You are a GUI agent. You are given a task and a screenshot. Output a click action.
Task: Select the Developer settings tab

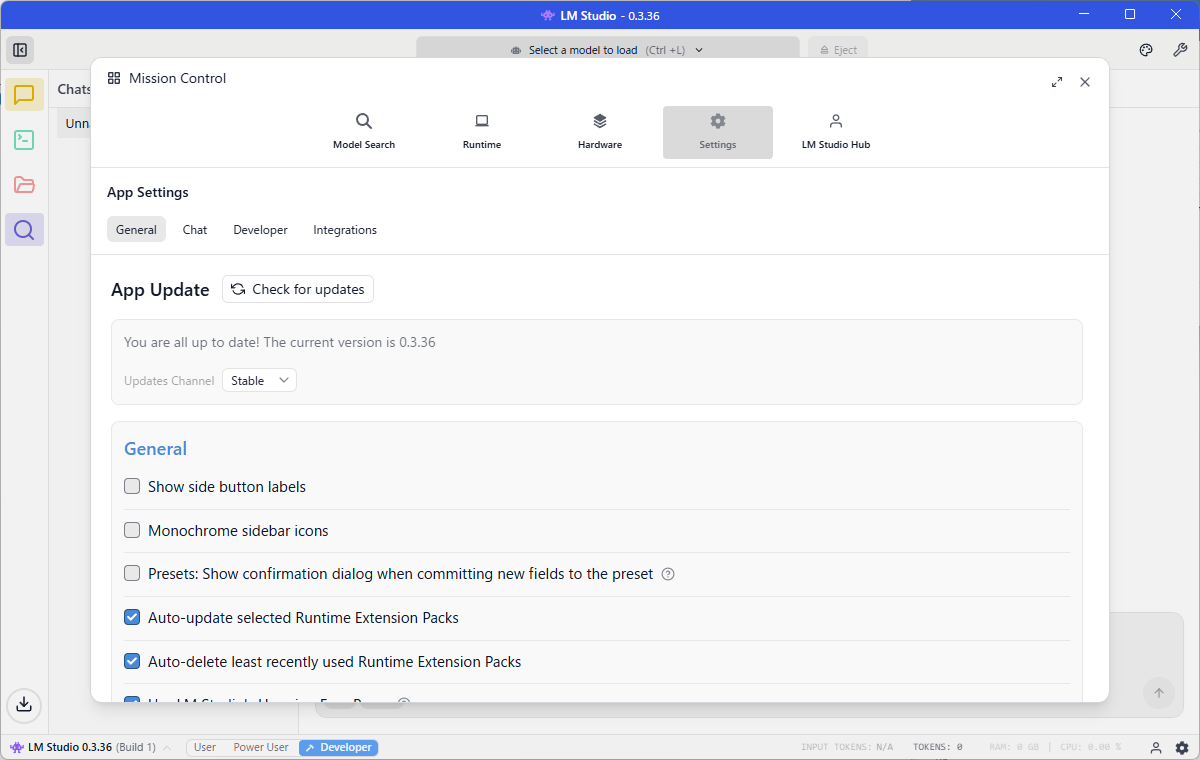tap(260, 230)
